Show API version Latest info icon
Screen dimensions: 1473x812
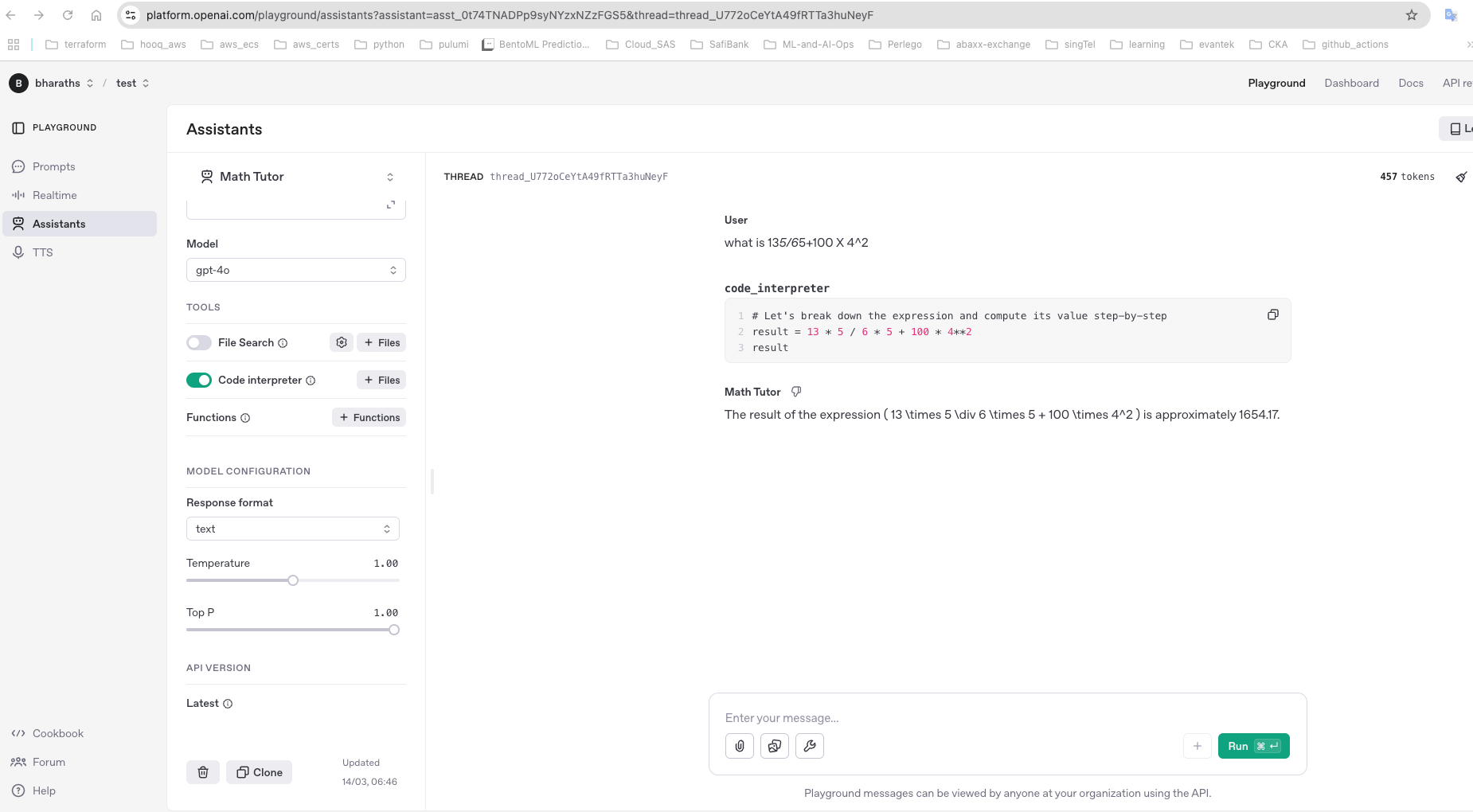(228, 704)
